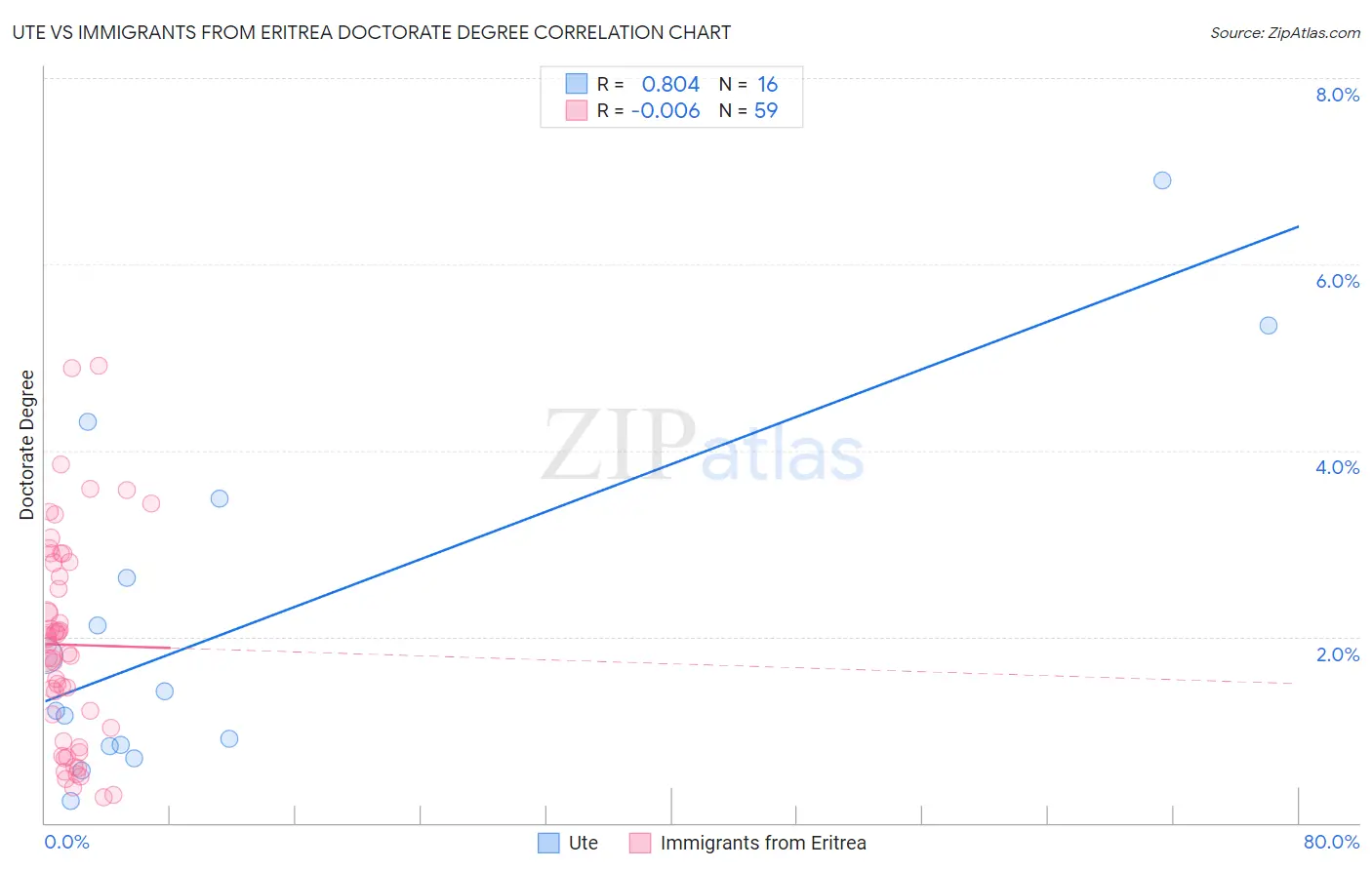Click the blue swatch beside R = 0.804
The height and width of the screenshot is (870, 1372).
577,84
